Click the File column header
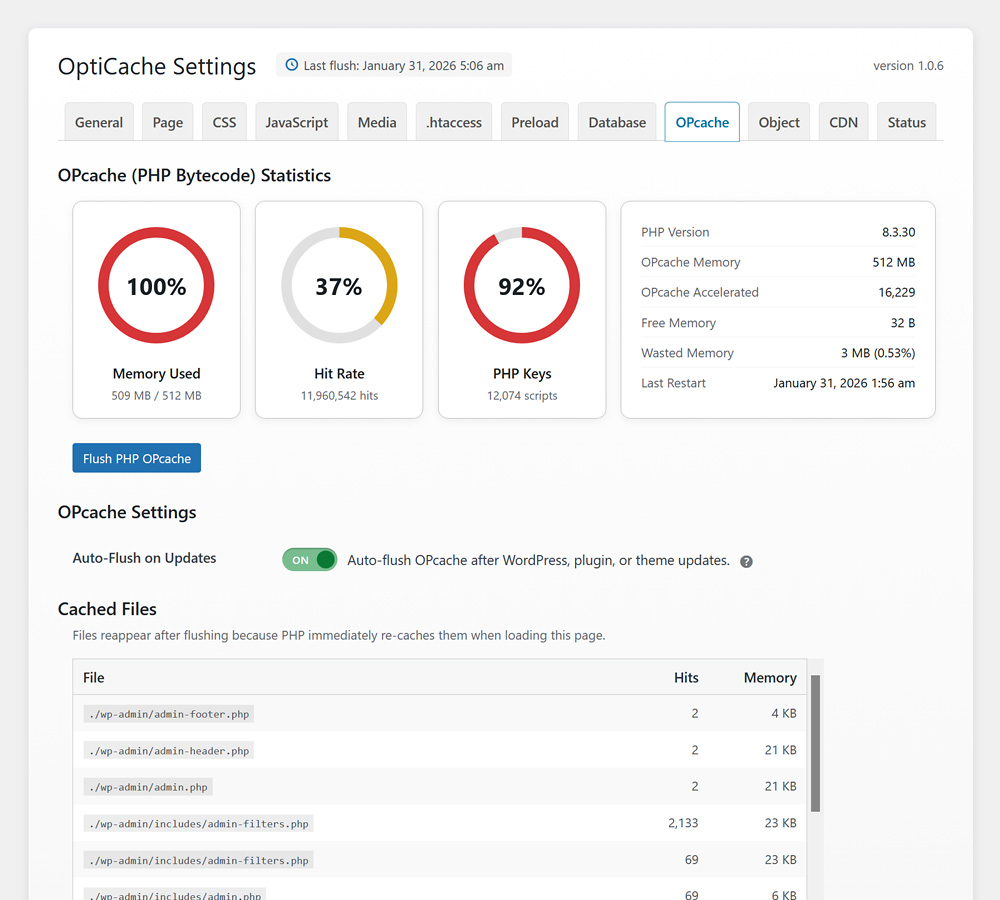 click(x=94, y=677)
